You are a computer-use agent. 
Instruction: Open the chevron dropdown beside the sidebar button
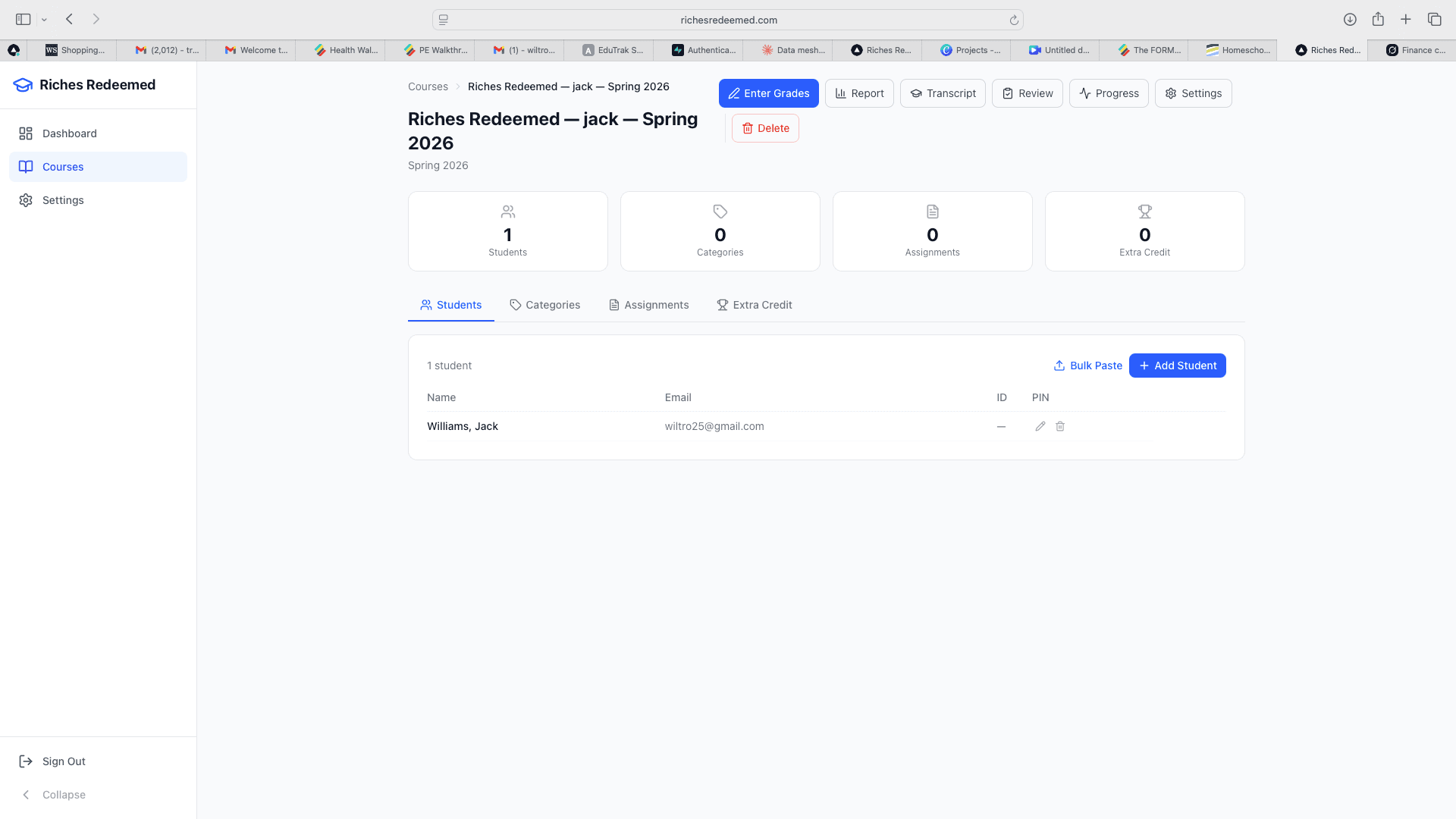(43, 19)
